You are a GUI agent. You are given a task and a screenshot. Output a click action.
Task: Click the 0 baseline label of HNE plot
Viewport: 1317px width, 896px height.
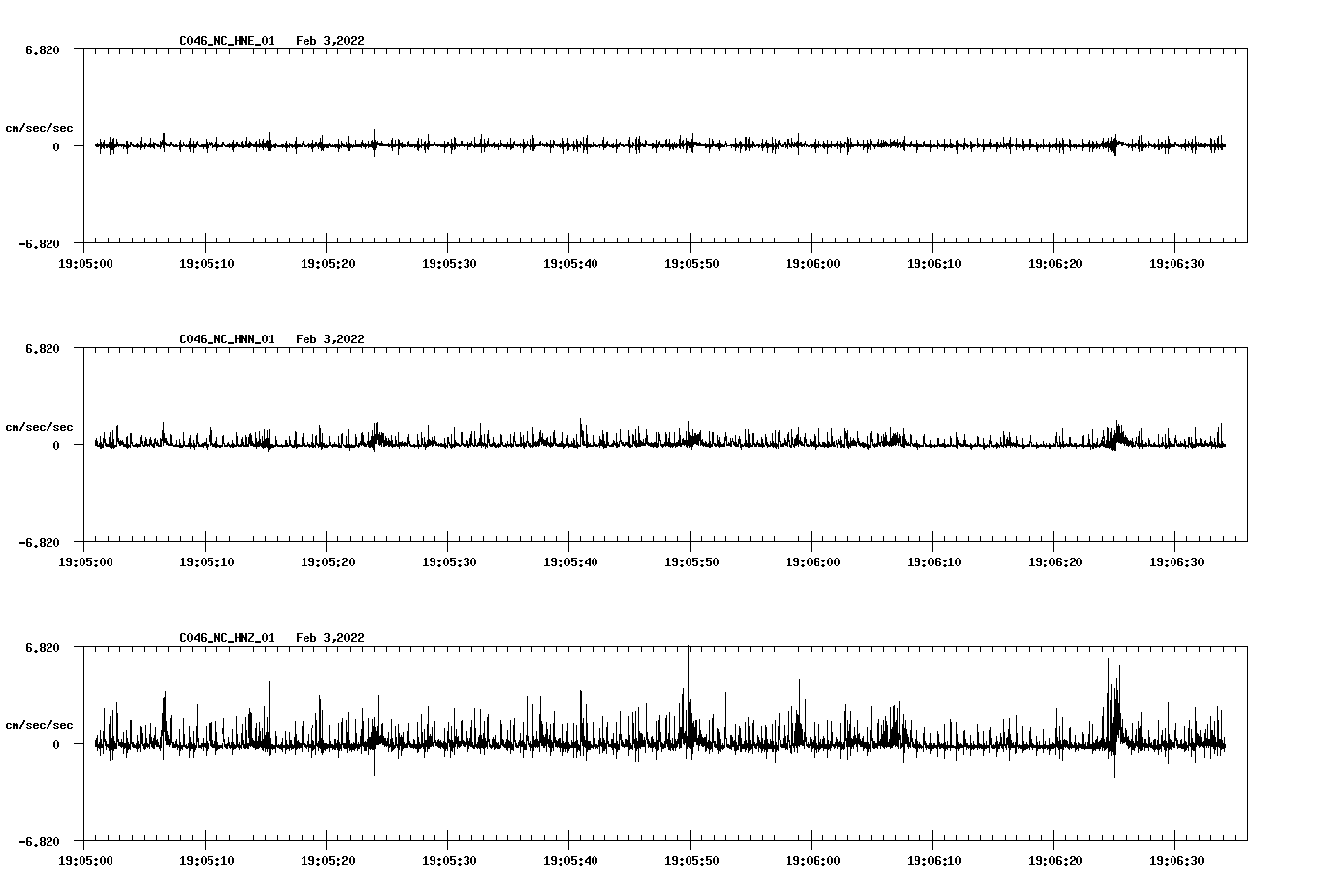pyautogui.click(x=56, y=146)
